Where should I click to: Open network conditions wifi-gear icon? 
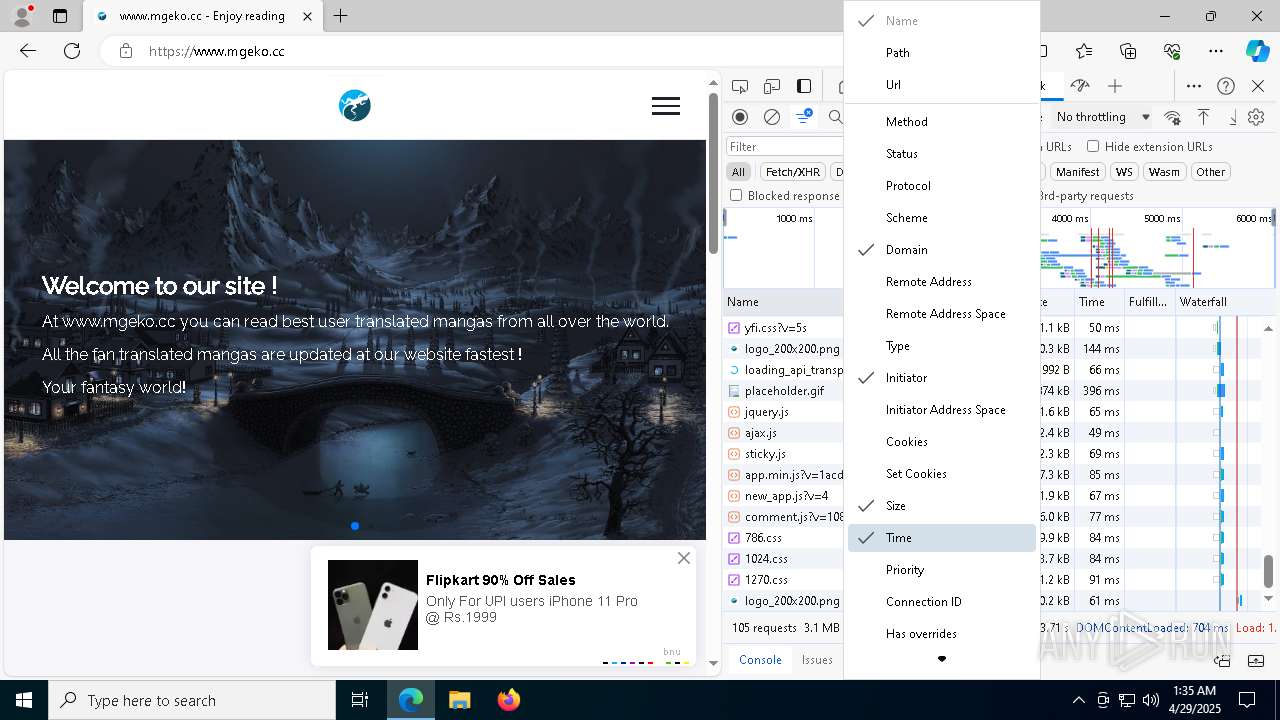(1173, 117)
